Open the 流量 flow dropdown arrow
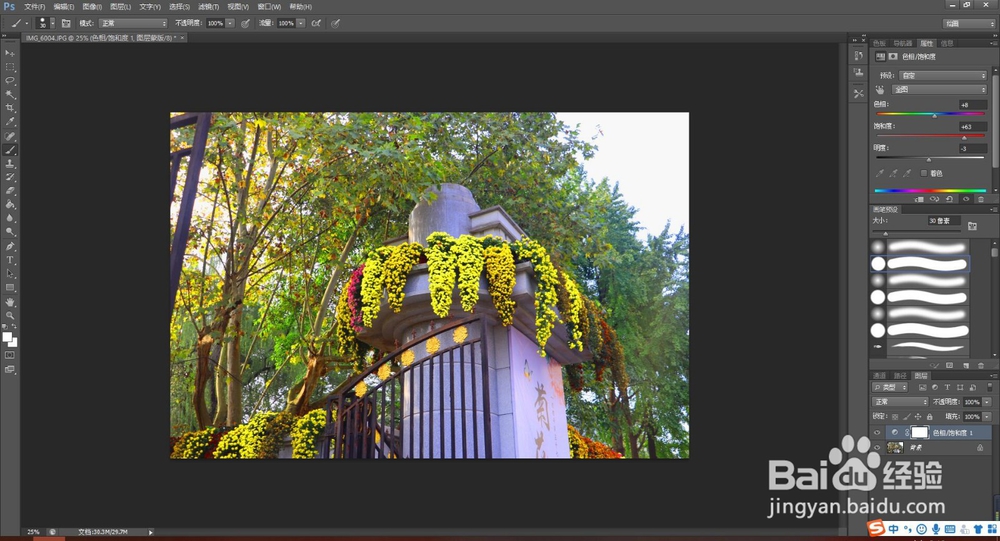The image size is (1000, 541). point(300,23)
